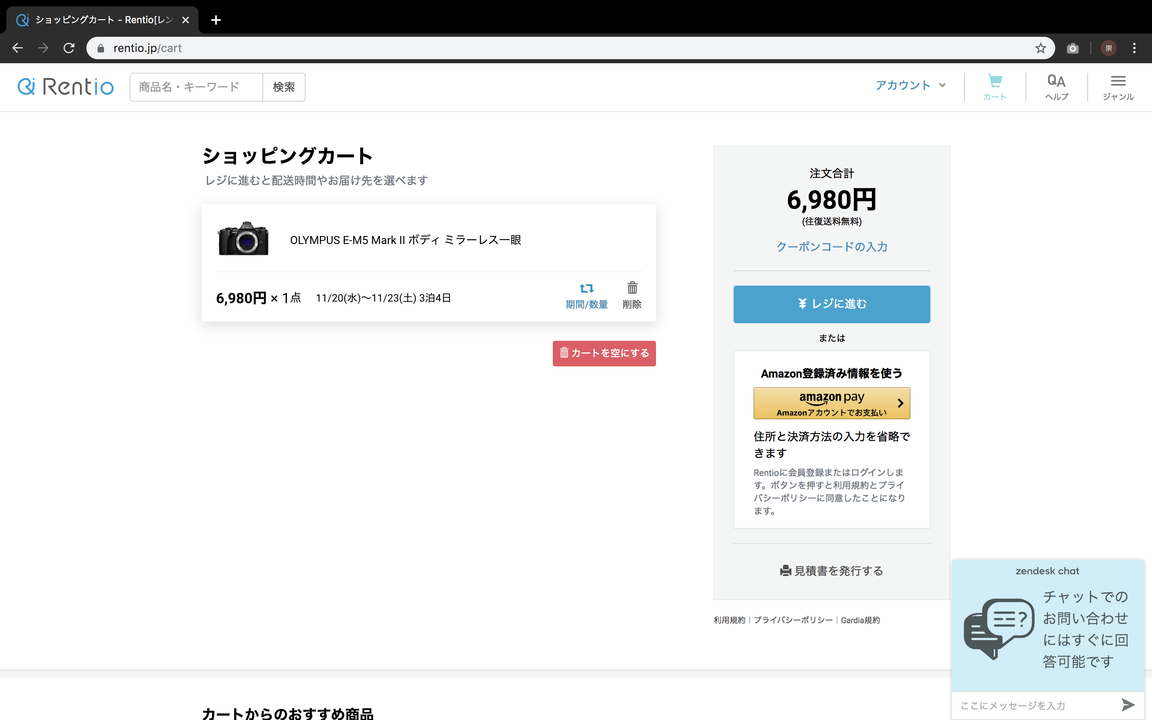
Task: Reload the page with refresh icon
Action: (x=69, y=48)
